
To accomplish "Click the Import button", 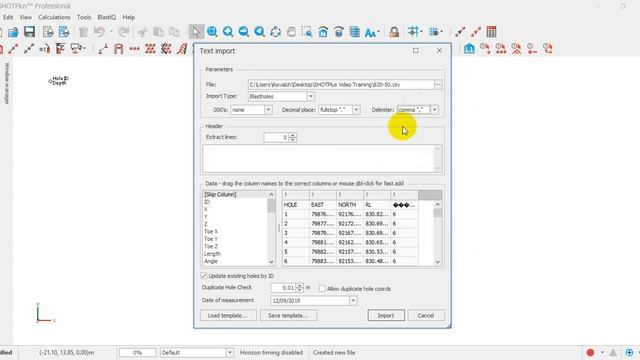I will click(386, 315).
